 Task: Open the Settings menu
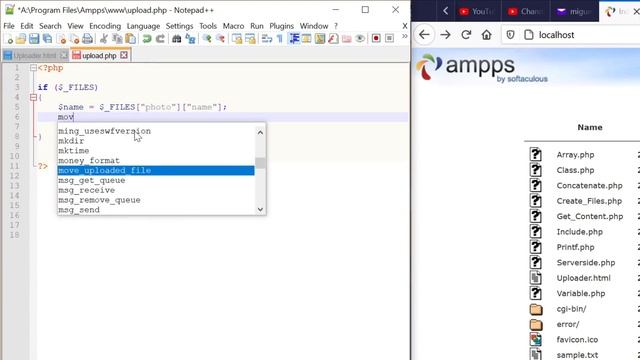[x=179, y=26]
